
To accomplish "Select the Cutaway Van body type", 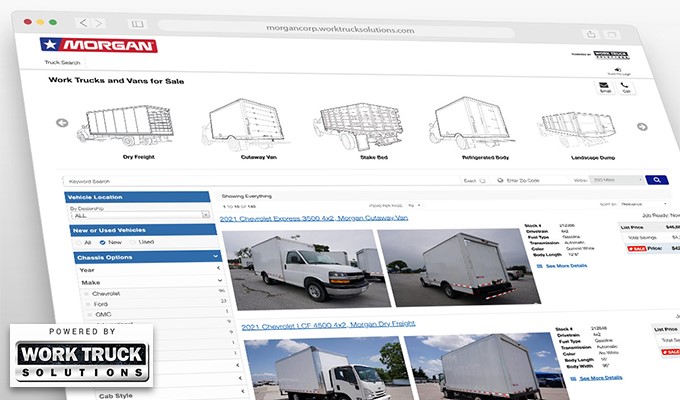I will 247,129.
